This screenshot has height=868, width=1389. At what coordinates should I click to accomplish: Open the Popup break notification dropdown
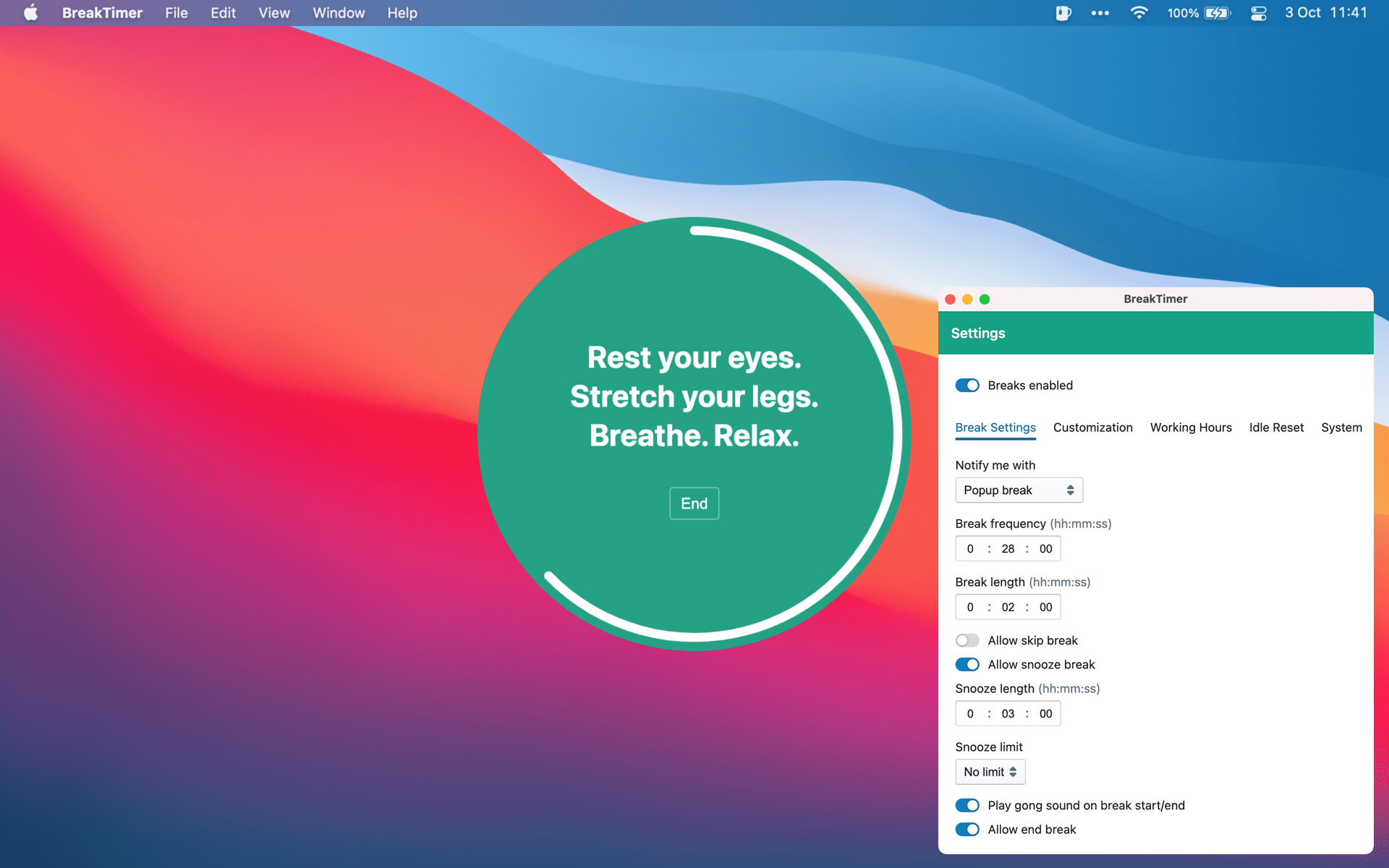coord(1018,490)
